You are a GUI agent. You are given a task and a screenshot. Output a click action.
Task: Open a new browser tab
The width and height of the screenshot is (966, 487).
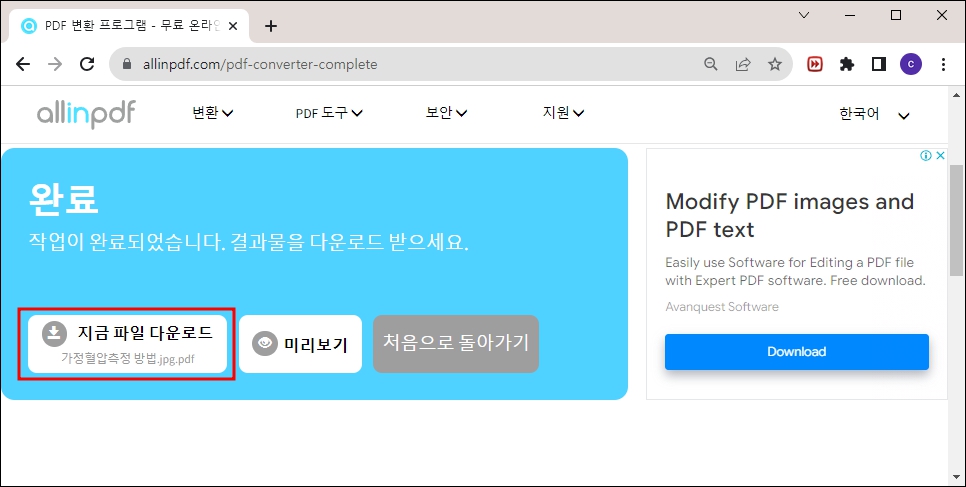point(270,26)
